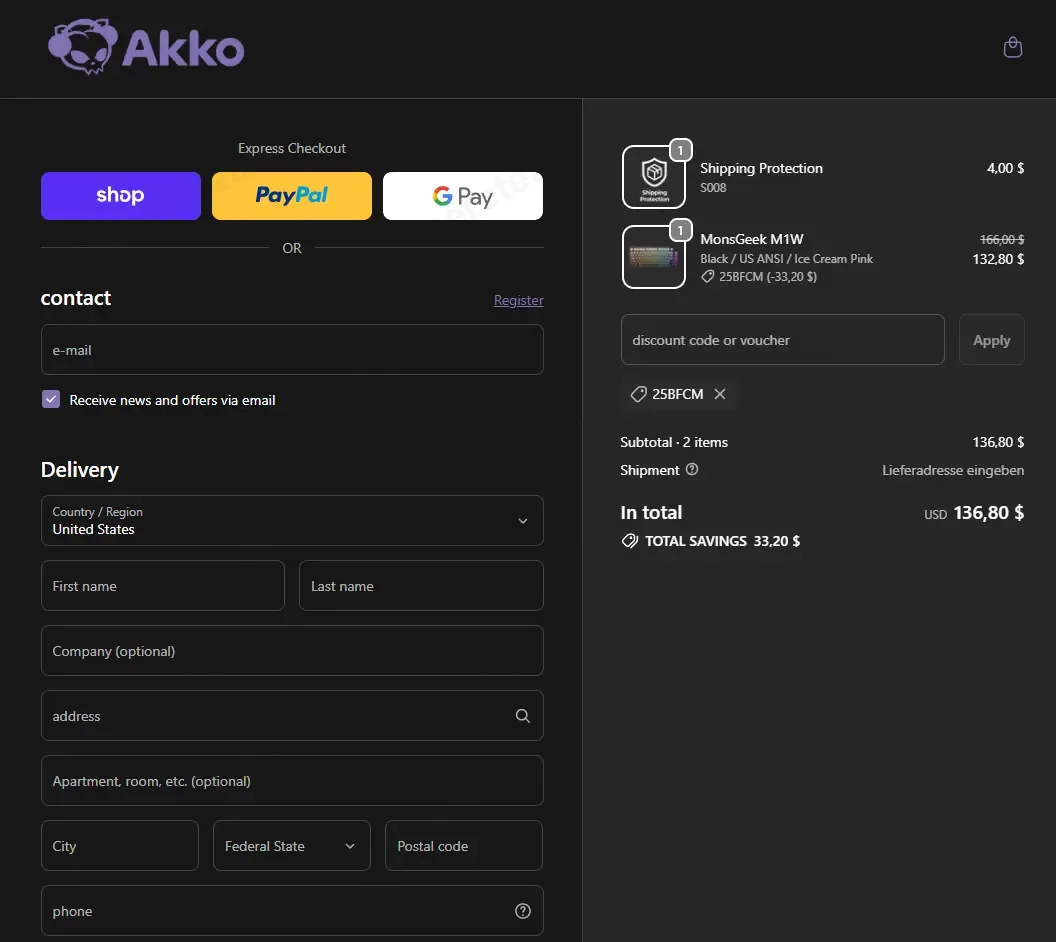Click the 132,80 $ discounted price
This screenshot has height=942, width=1056.
click(x=998, y=259)
